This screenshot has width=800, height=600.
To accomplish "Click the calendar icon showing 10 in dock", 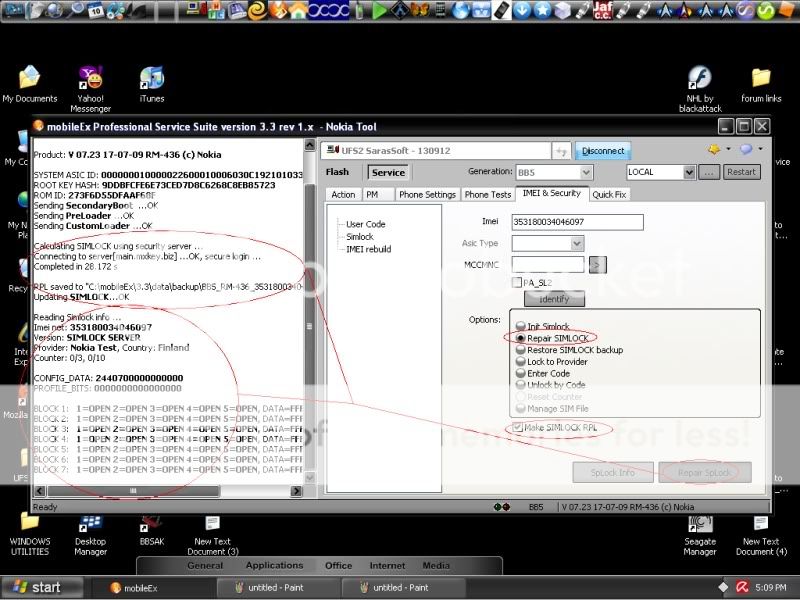I will 95,11.
